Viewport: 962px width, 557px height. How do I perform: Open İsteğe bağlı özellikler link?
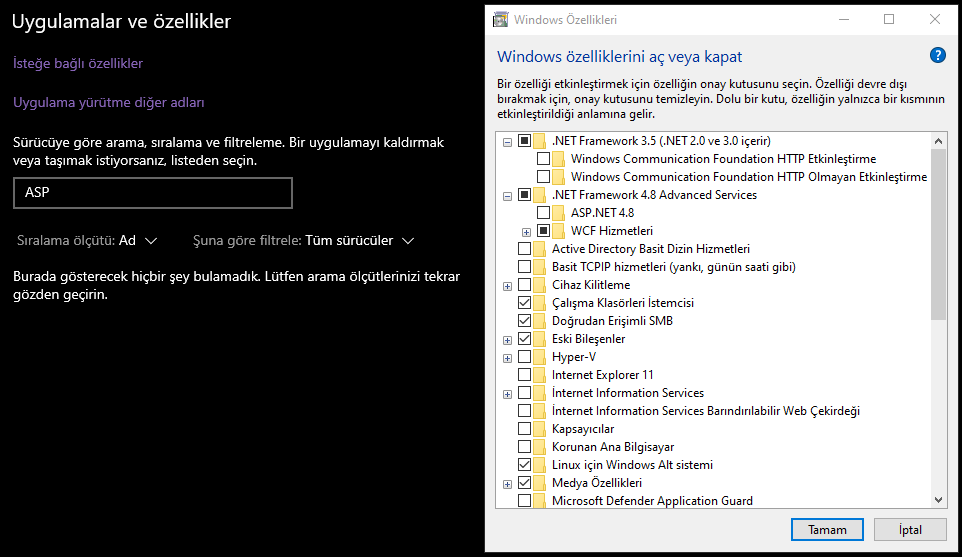pos(78,63)
